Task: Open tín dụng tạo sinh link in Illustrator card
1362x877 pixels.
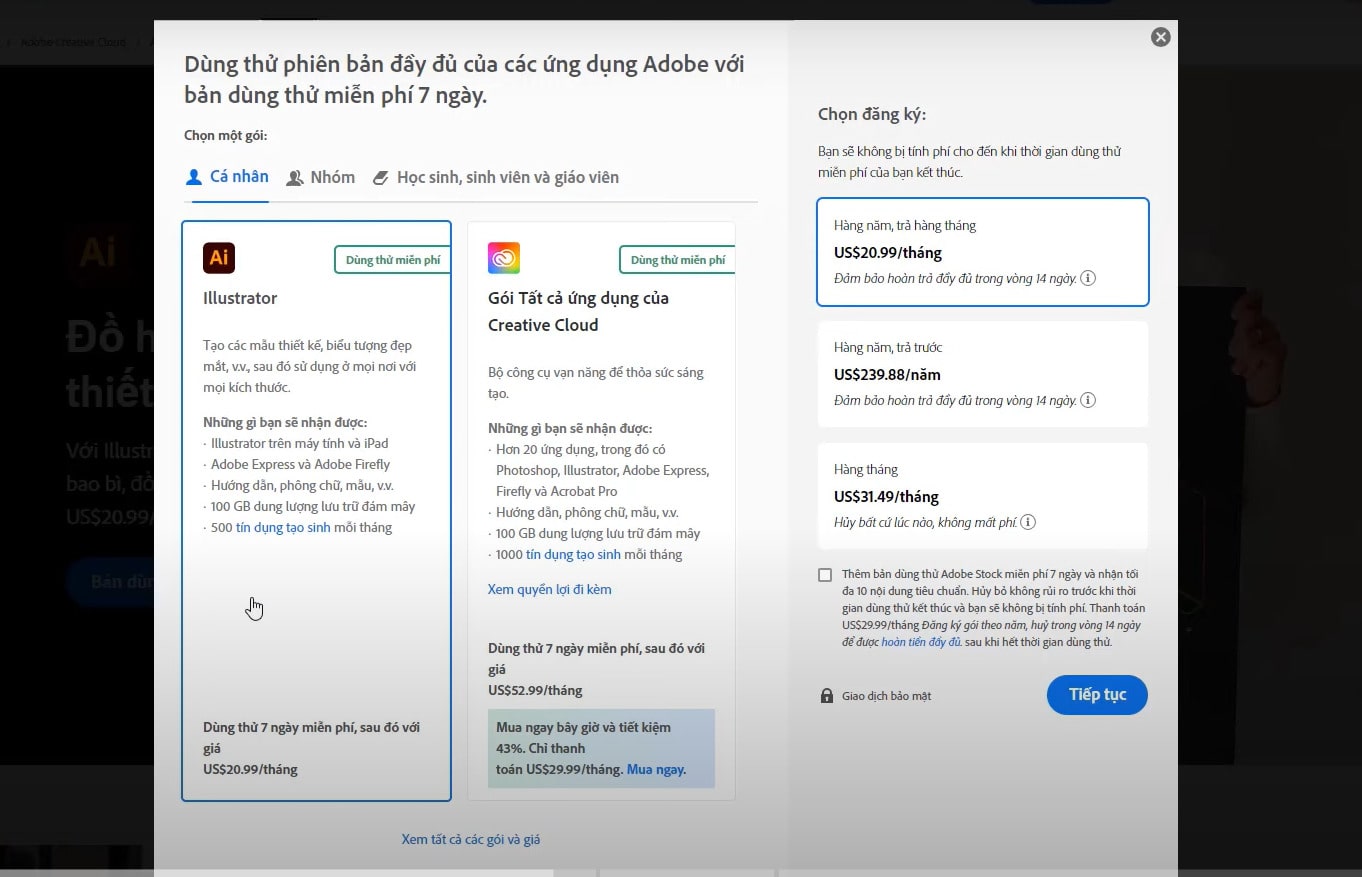Action: [x=283, y=527]
